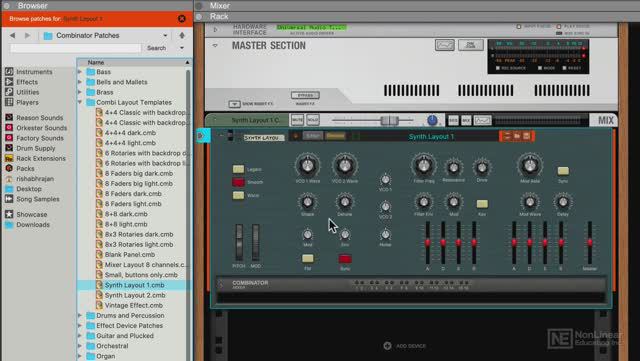Click the Combinator patch up/down selector
The image size is (640, 361).
click(507, 136)
